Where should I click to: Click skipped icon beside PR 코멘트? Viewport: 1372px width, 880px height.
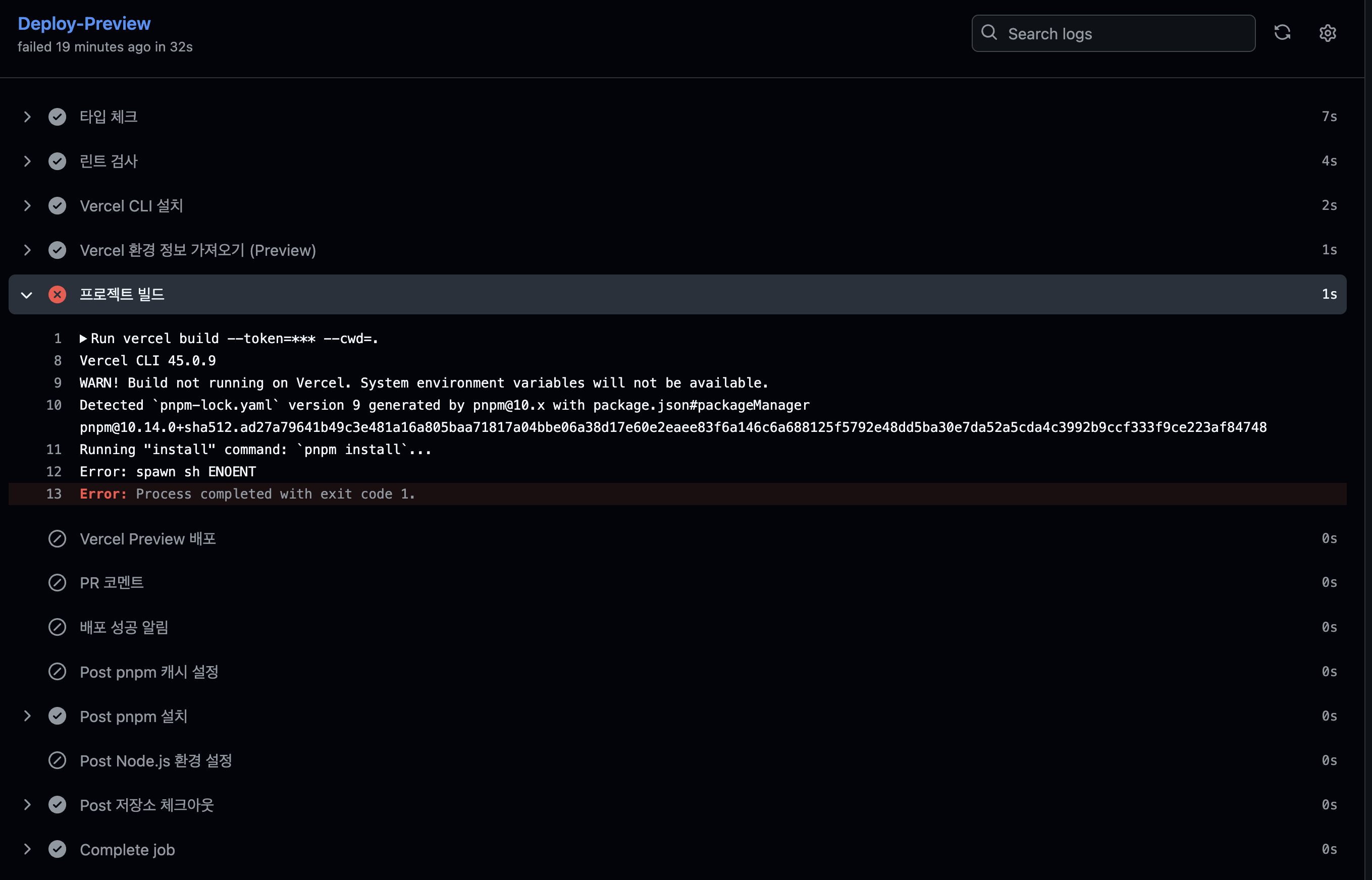pos(57,582)
